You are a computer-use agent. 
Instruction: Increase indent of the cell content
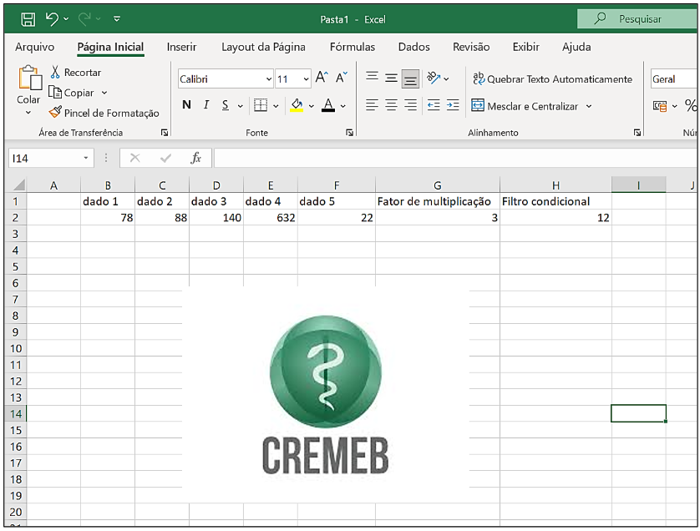(x=452, y=105)
